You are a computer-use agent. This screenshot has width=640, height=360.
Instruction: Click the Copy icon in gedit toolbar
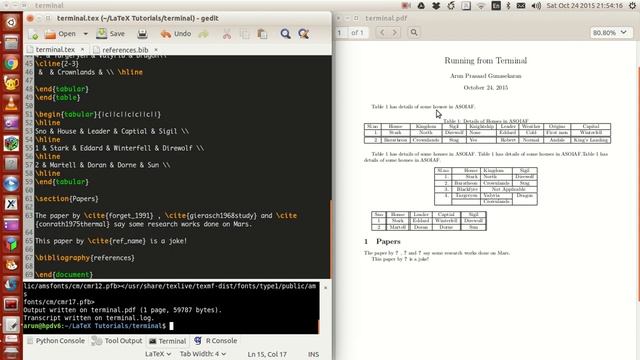244,34
